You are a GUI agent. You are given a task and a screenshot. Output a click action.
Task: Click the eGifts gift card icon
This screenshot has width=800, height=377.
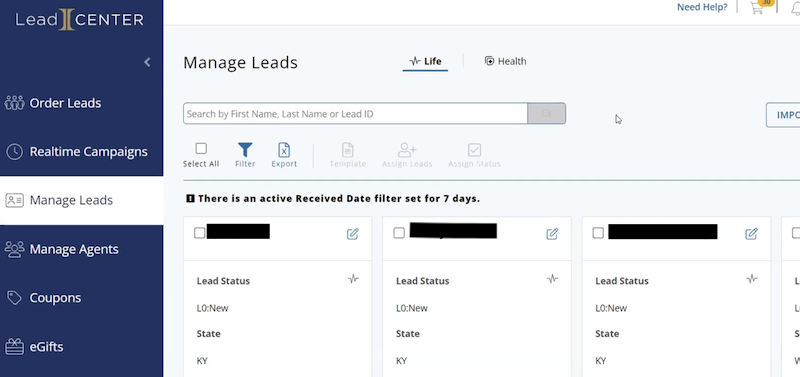[14, 347]
